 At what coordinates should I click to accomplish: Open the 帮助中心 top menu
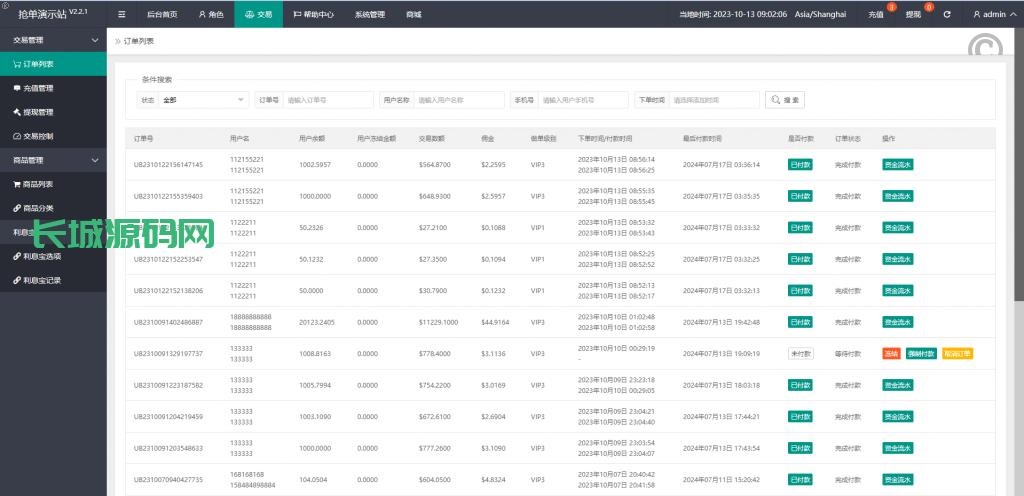(316, 14)
